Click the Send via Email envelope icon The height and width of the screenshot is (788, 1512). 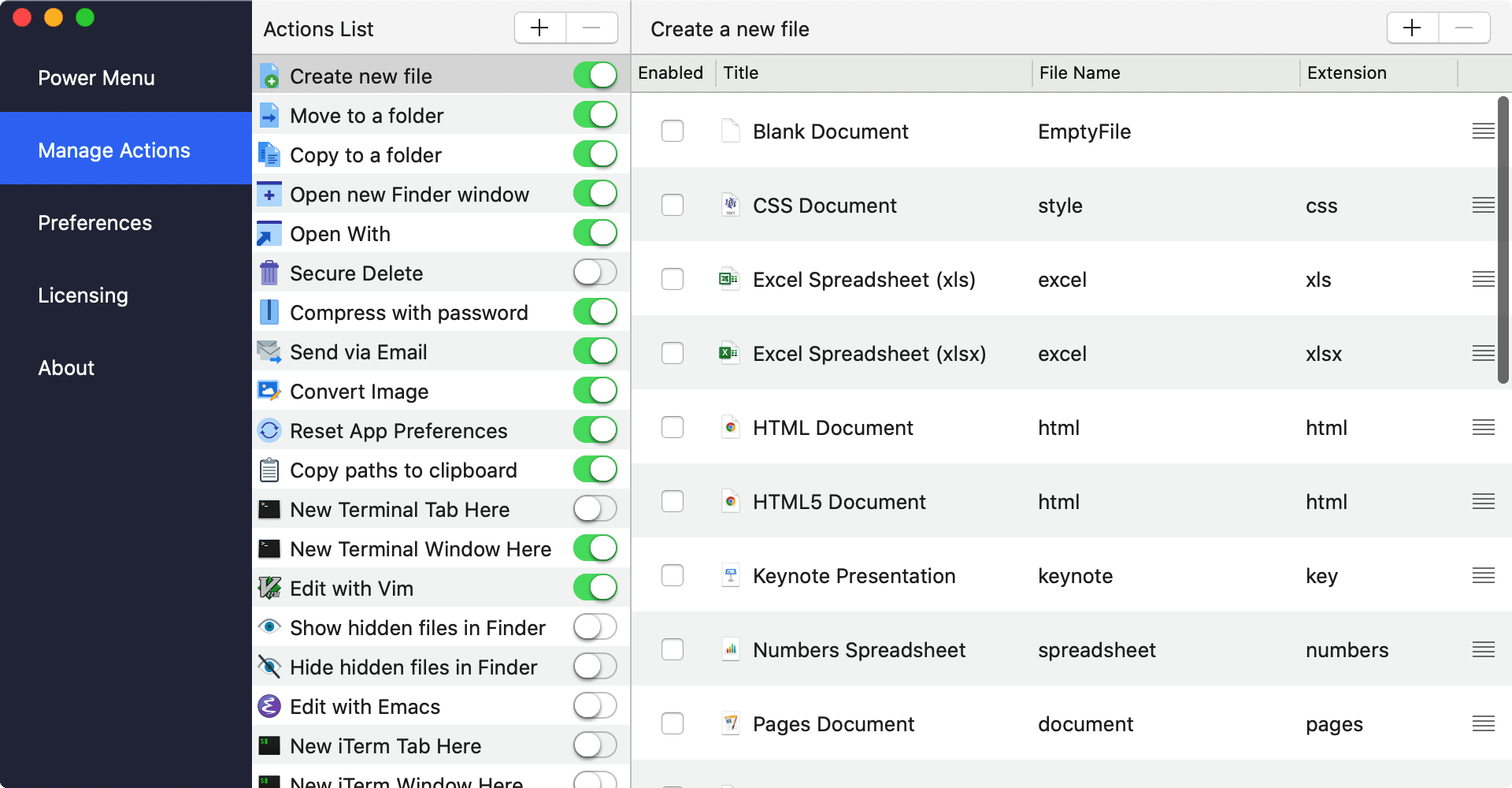pyautogui.click(x=269, y=351)
